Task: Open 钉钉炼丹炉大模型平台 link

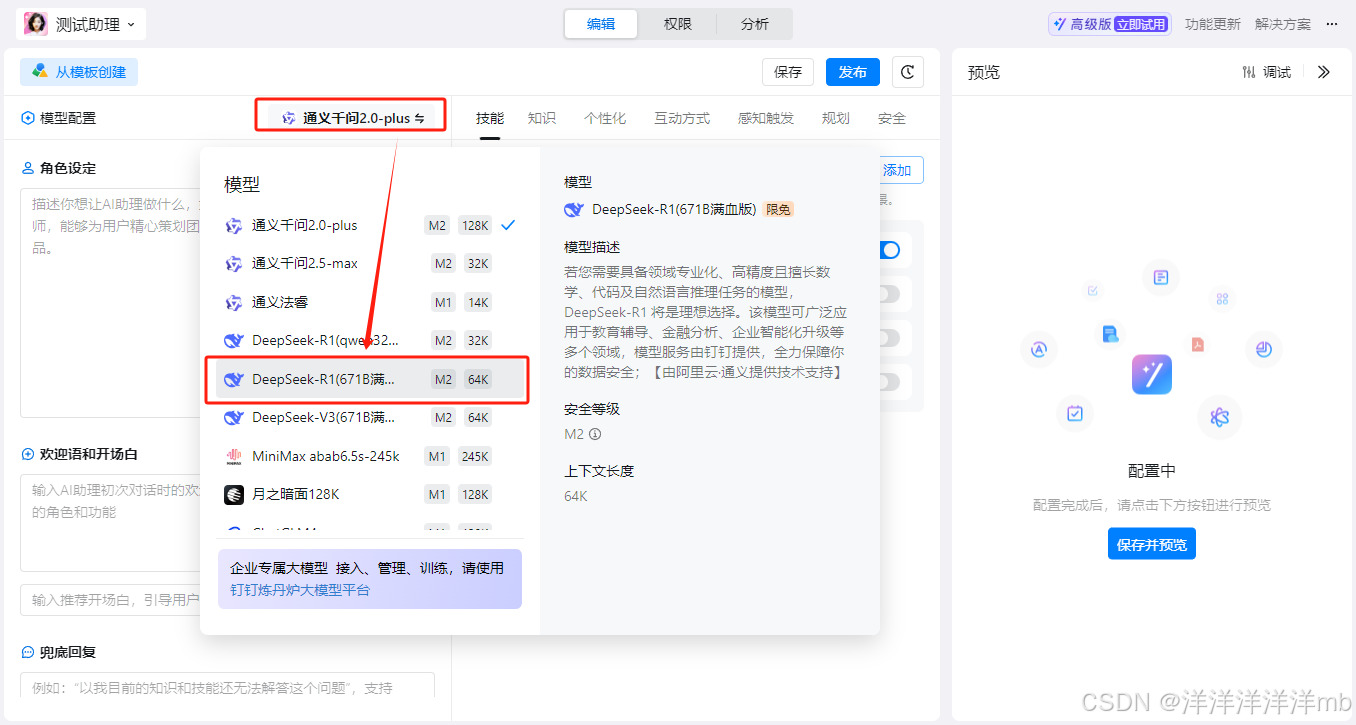Action: pyautogui.click(x=300, y=590)
